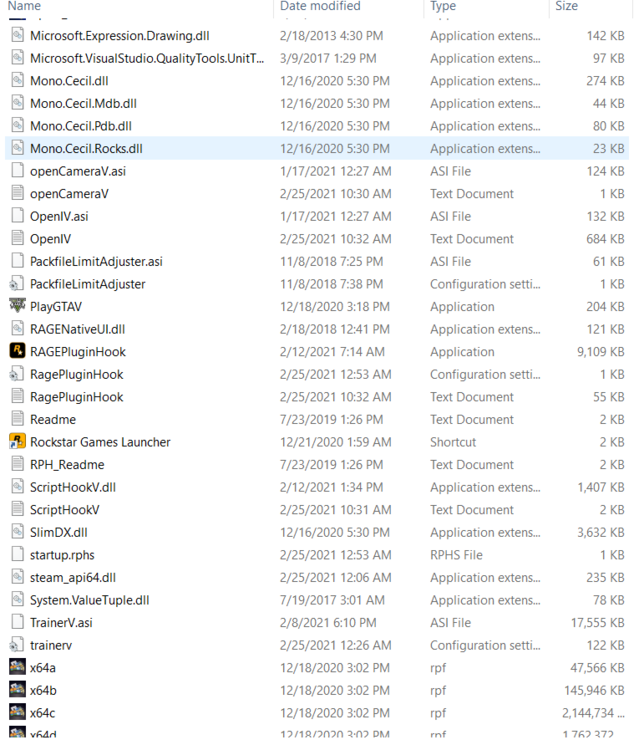Click the 47,566 KB size value
Screen dimensions: 639x750
[x=597, y=668]
